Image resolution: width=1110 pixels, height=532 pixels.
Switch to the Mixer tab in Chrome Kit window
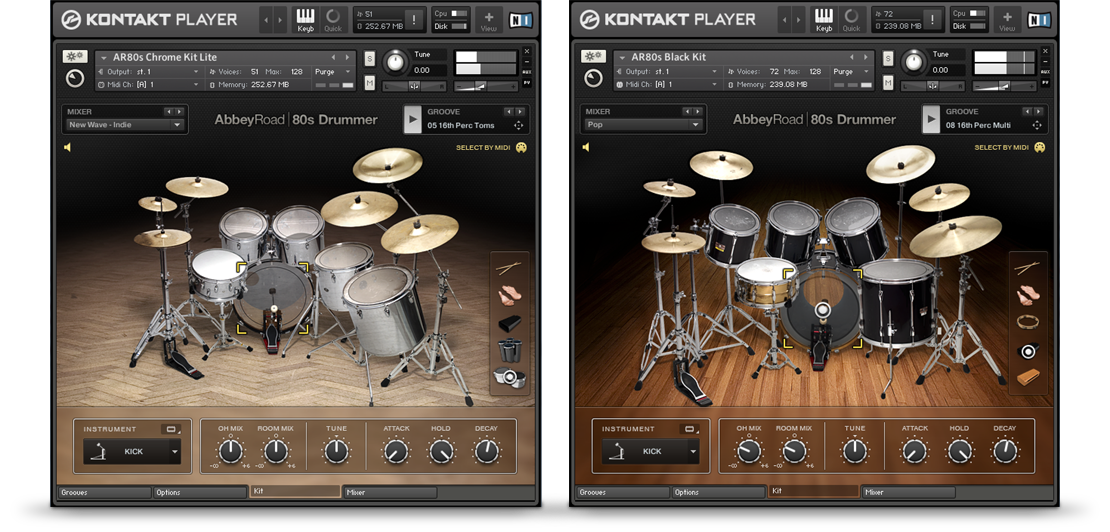click(x=391, y=492)
